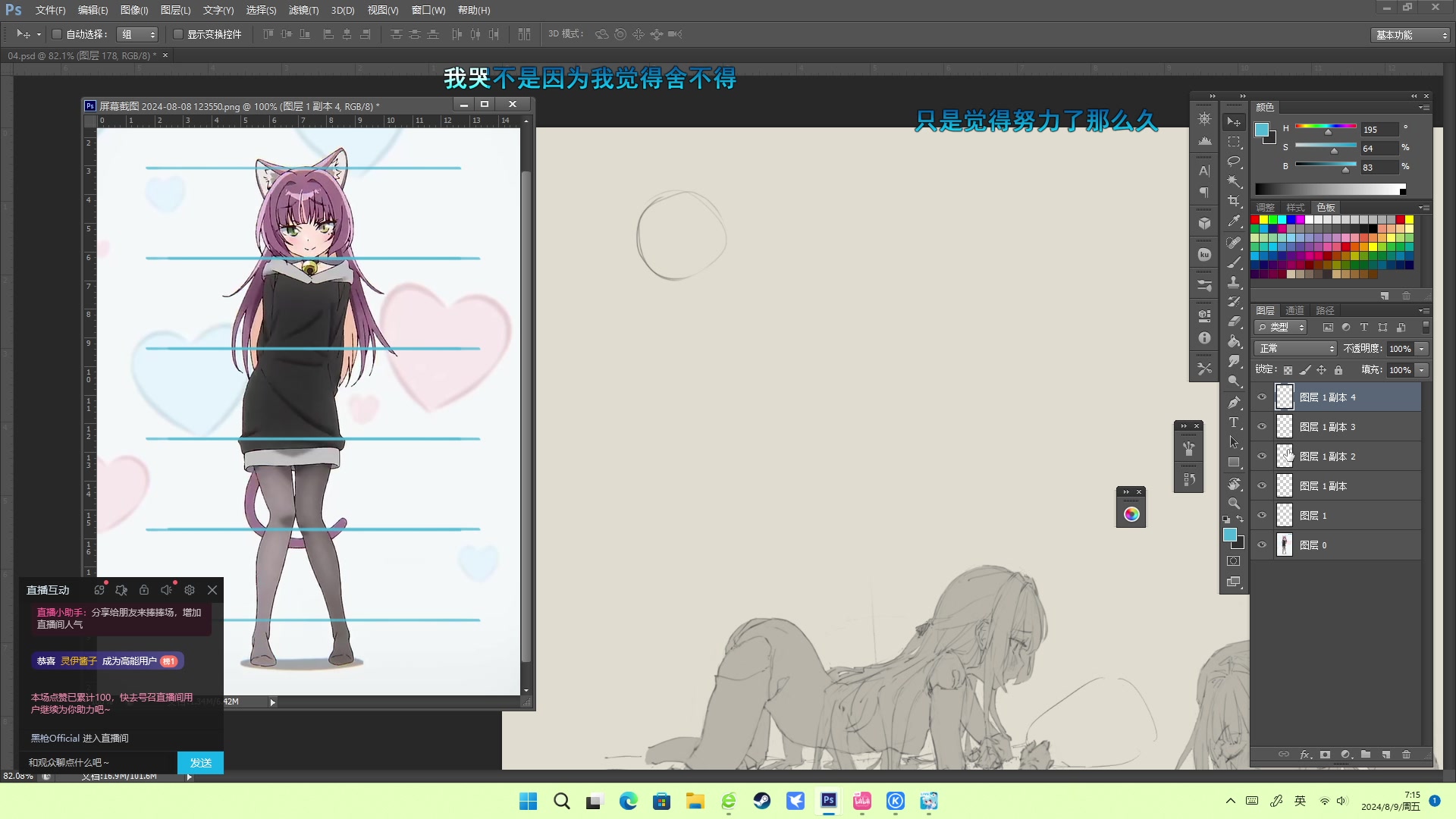Screen dimensions: 1456x819
Task: Select the Clone Stamp tool
Action: tap(1235, 282)
